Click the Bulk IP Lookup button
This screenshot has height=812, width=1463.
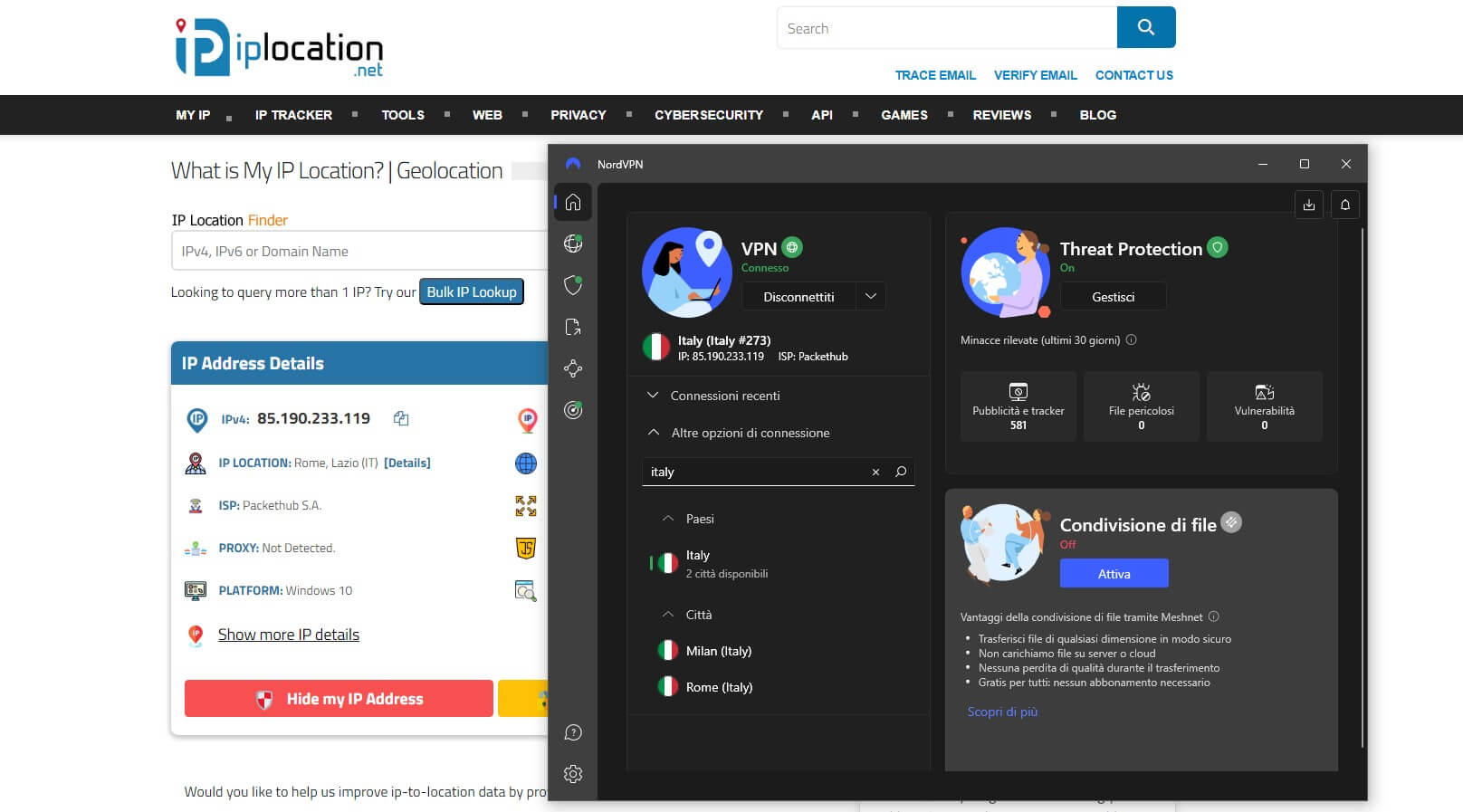(x=472, y=291)
